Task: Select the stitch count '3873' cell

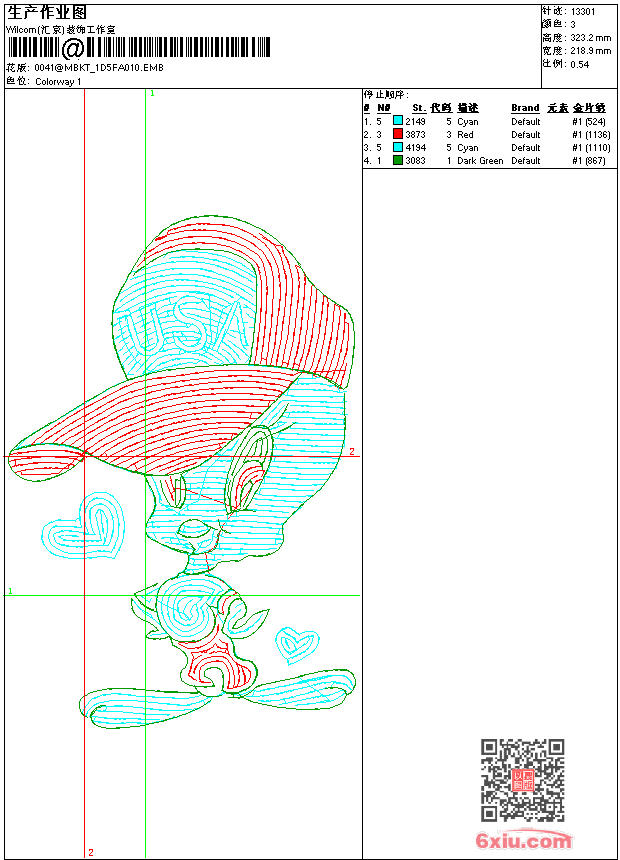Action: pyautogui.click(x=415, y=134)
